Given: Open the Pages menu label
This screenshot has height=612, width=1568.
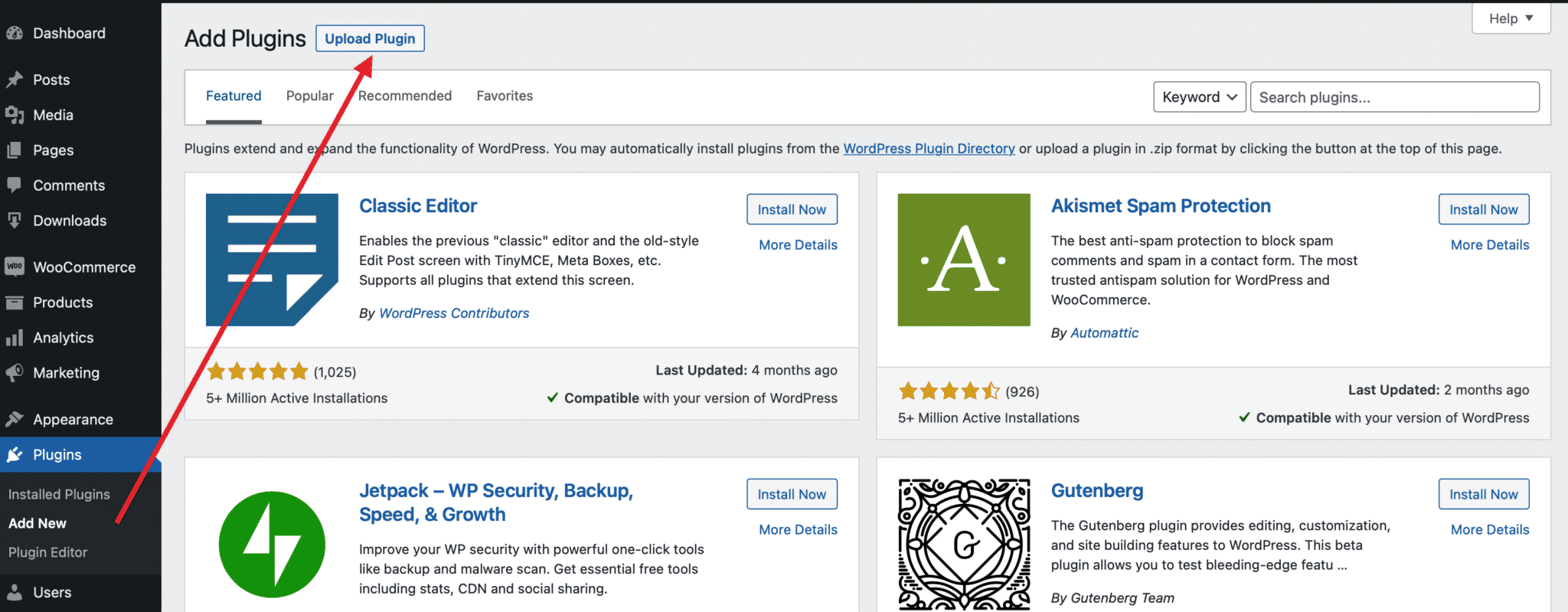Looking at the screenshot, I should click(53, 150).
